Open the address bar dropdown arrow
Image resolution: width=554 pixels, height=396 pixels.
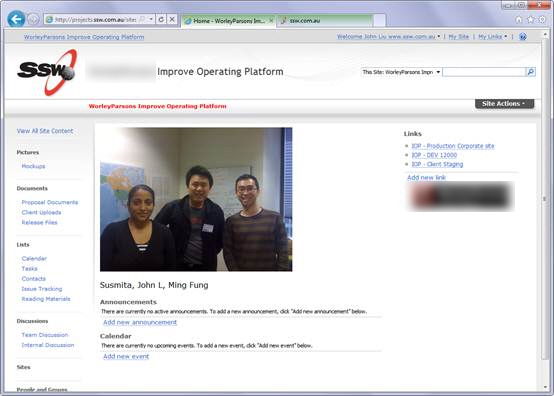(x=151, y=19)
